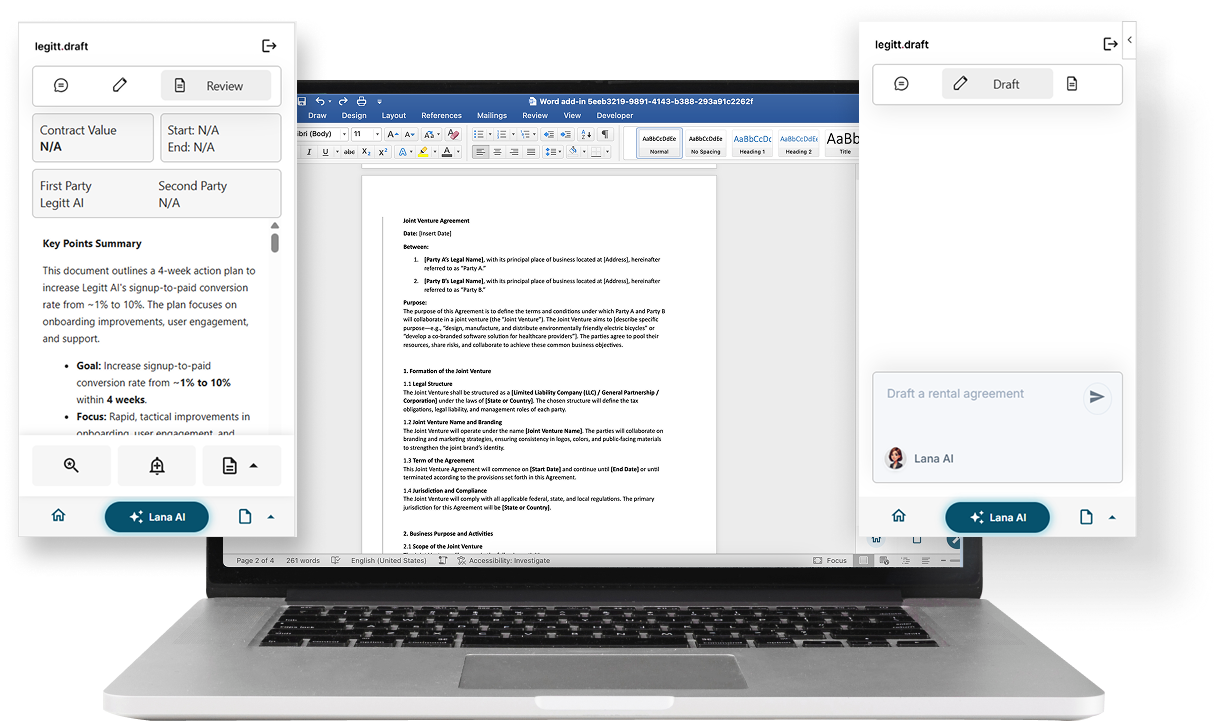This screenshot has width=1218, height=721.
Task: Expand the caret beside right footer page icon
Action: click(x=1112, y=517)
